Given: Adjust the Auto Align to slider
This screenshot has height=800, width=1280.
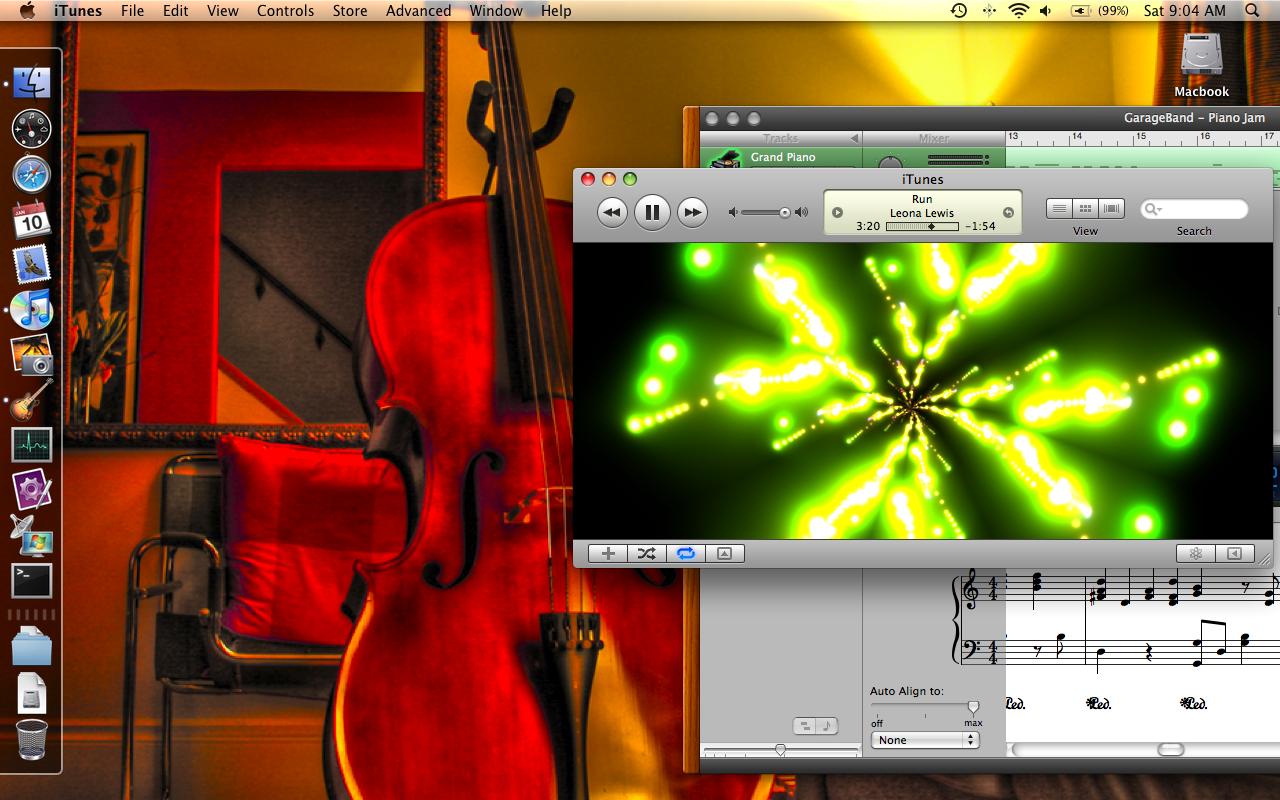Looking at the screenshot, I should coord(973,708).
